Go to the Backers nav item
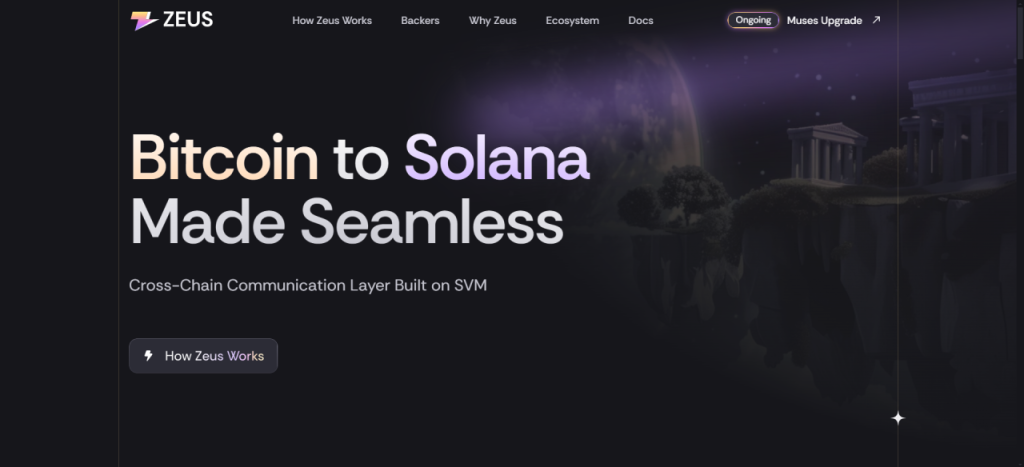 point(420,21)
